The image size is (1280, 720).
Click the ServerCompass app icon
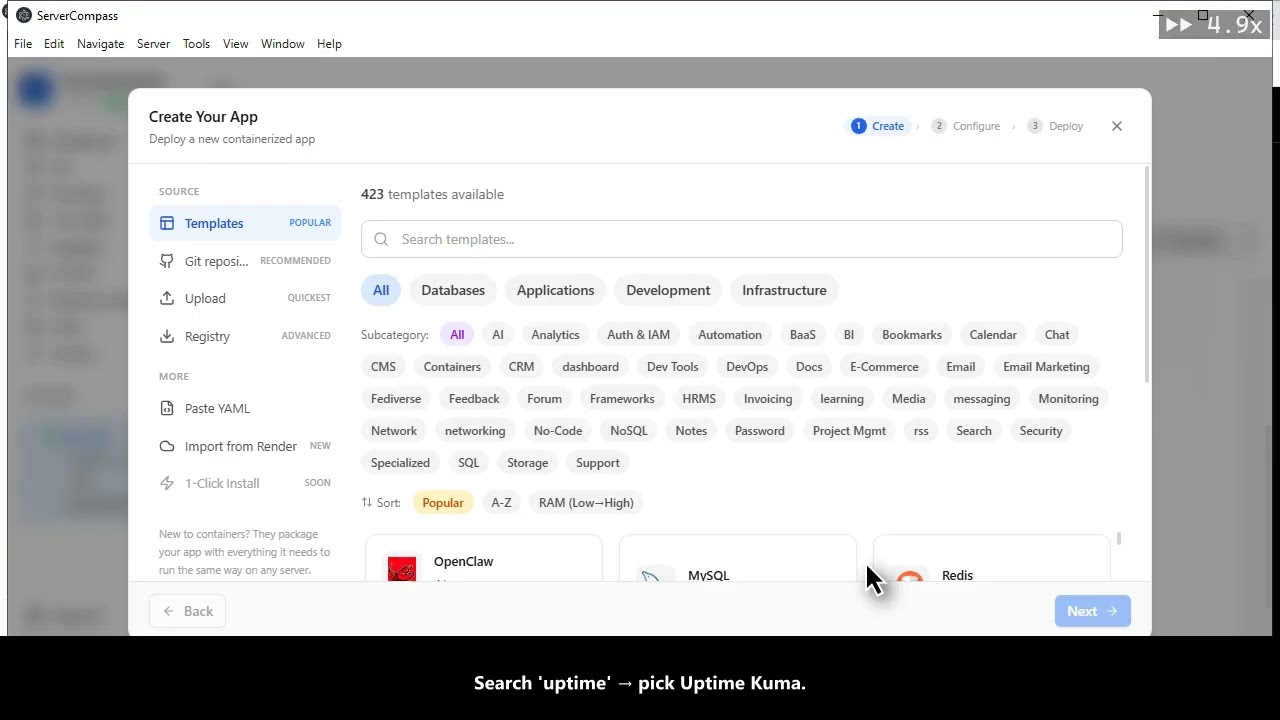24,15
